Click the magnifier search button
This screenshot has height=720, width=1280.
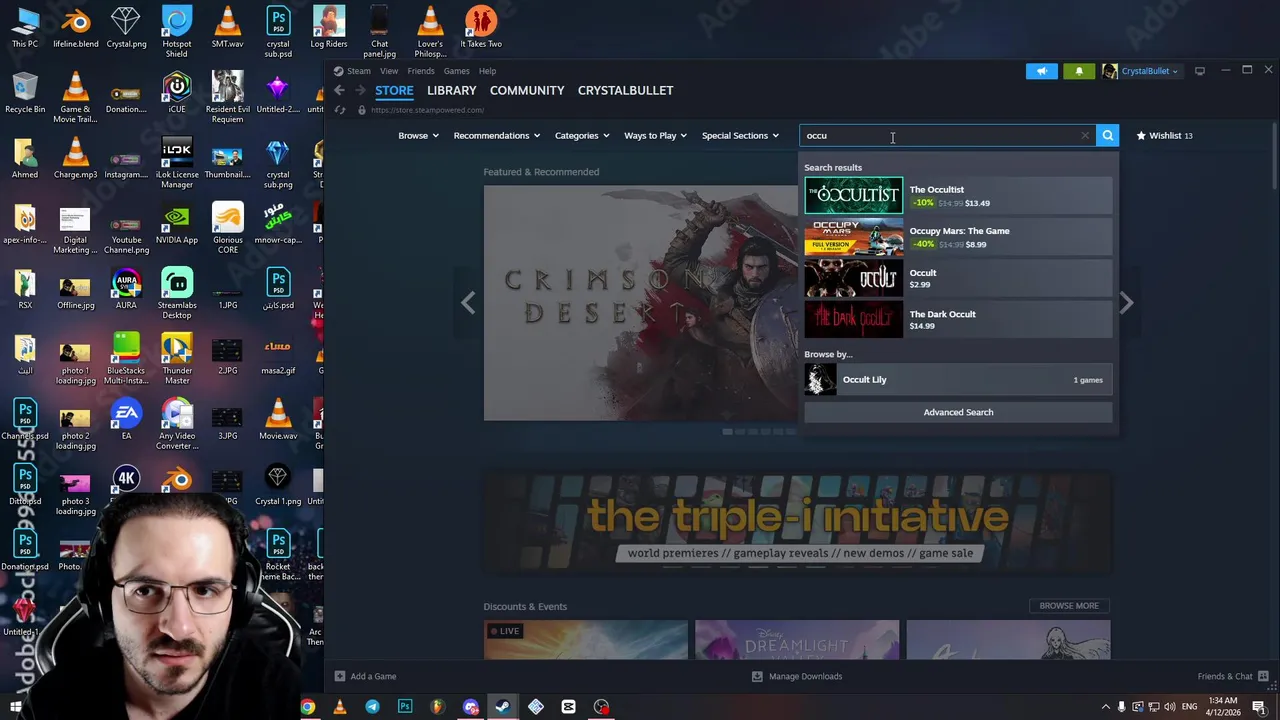tap(1107, 135)
